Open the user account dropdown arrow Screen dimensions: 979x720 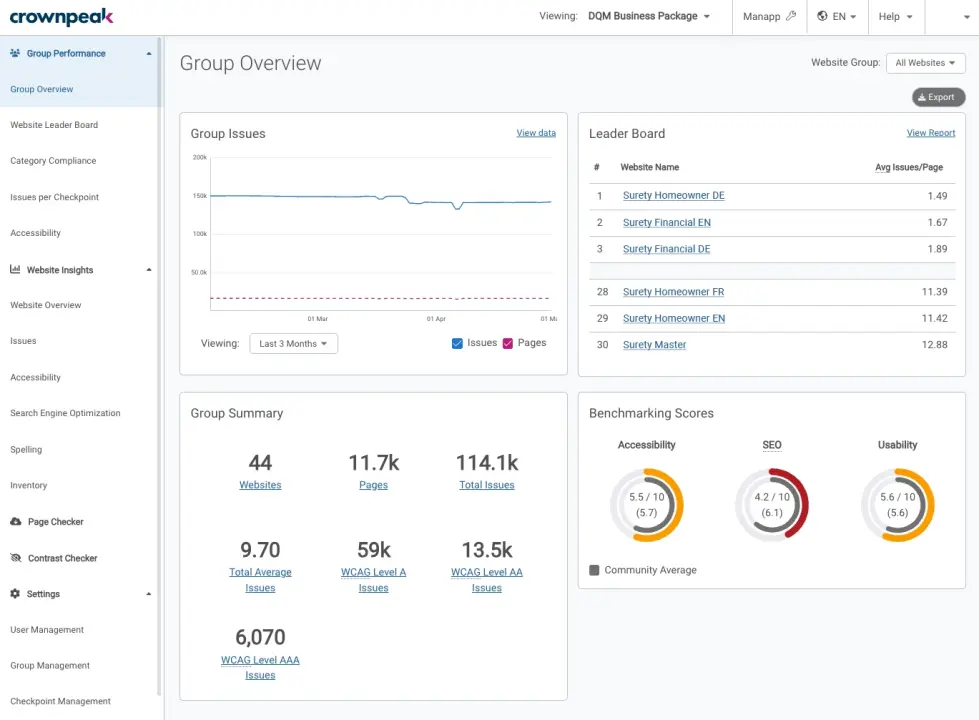pos(967,17)
